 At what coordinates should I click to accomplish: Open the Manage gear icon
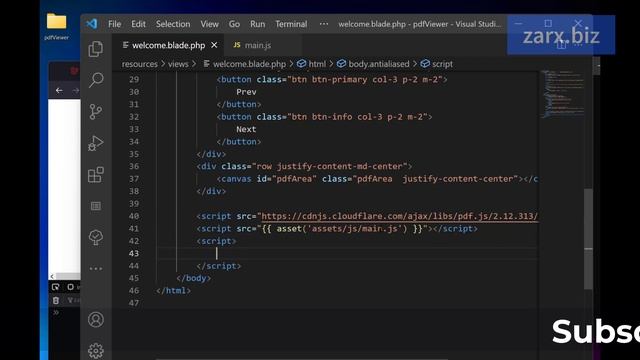pos(96,351)
